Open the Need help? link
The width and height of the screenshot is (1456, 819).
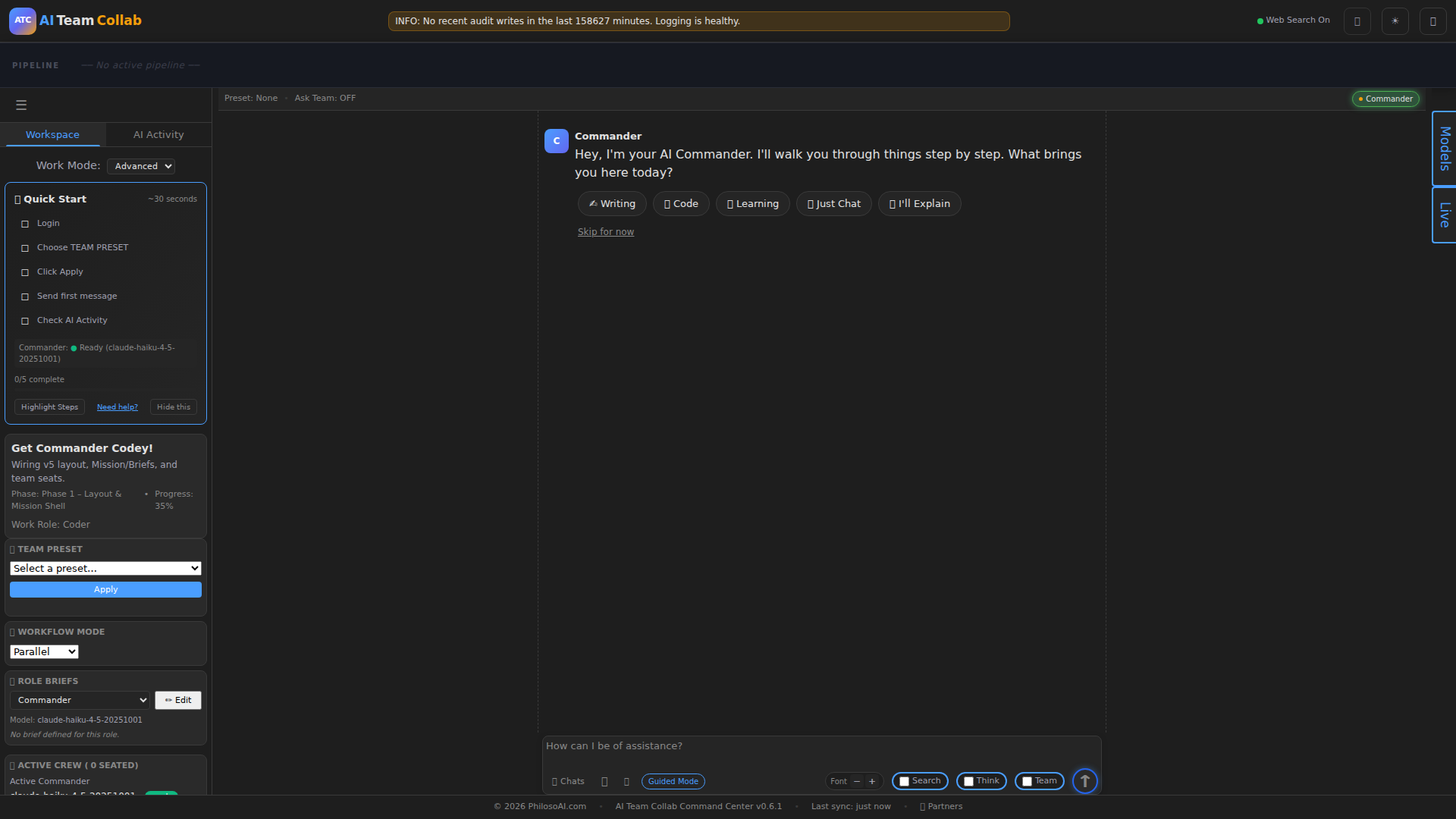click(x=118, y=407)
